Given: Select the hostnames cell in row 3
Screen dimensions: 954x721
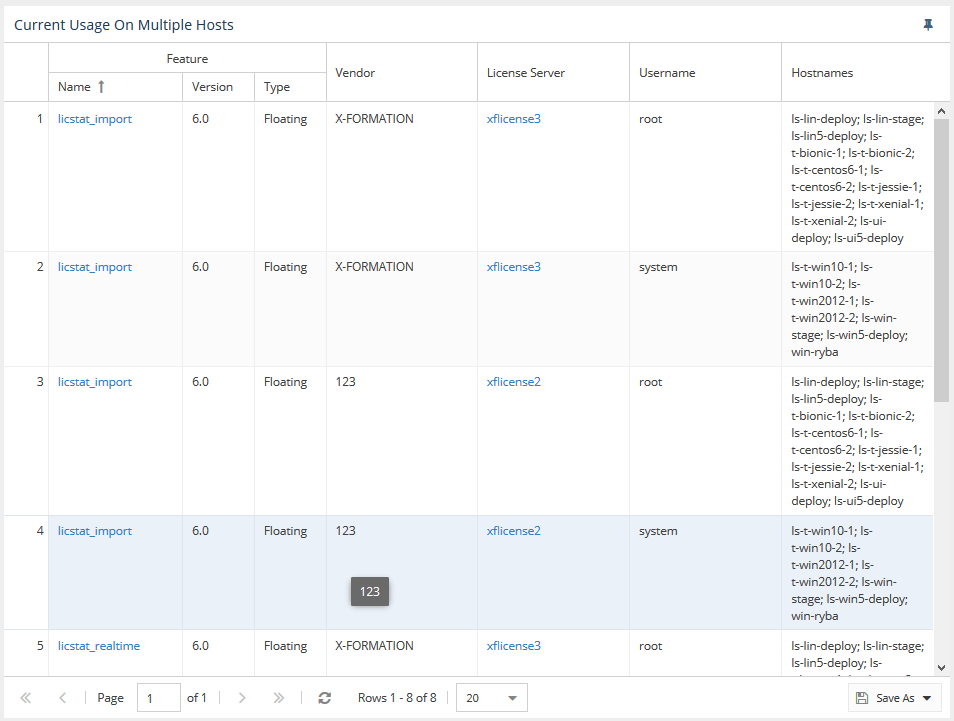Looking at the screenshot, I should [857, 441].
